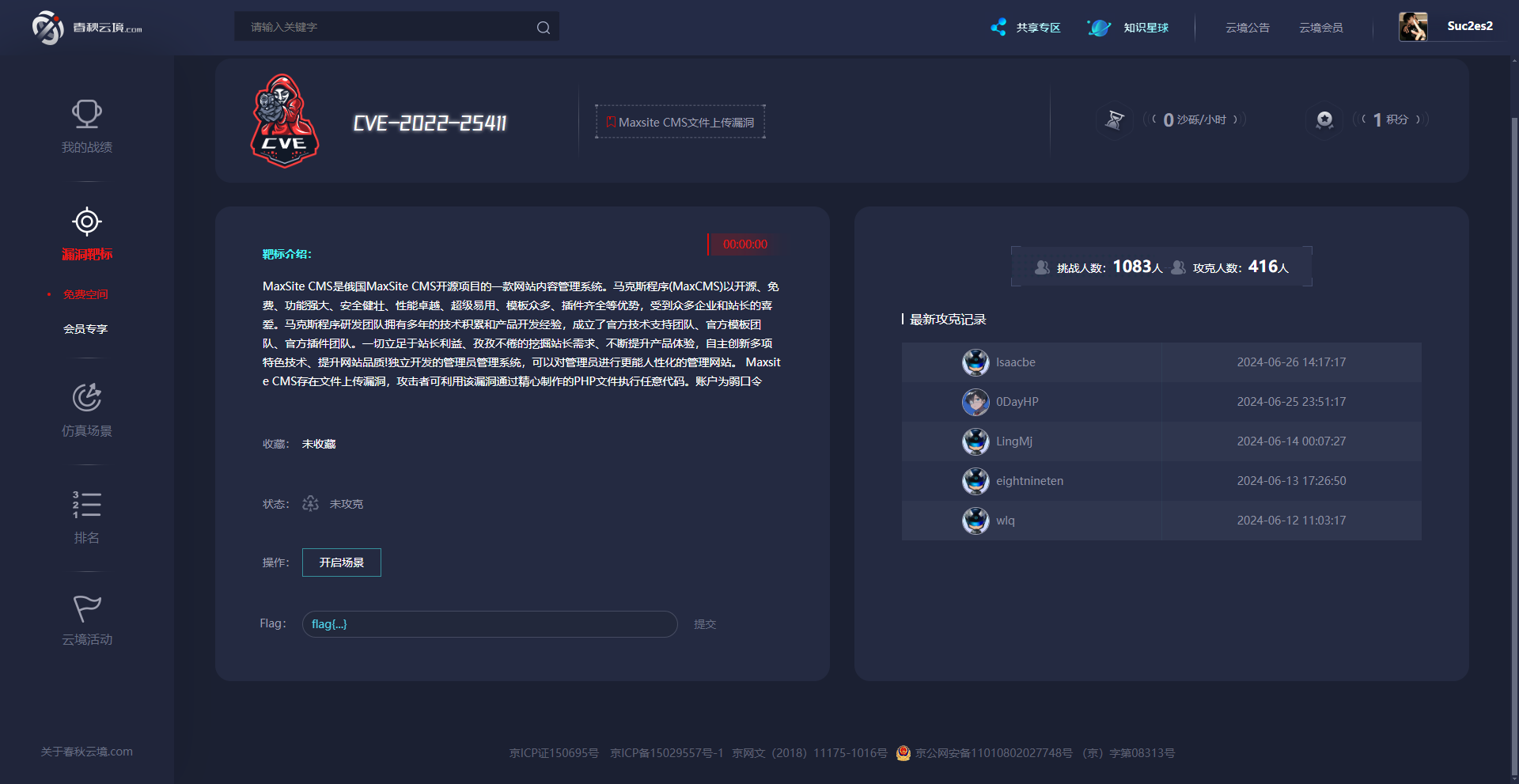1519x784 pixels.
Task: Open 云境公告 announcements
Action: click(1248, 28)
